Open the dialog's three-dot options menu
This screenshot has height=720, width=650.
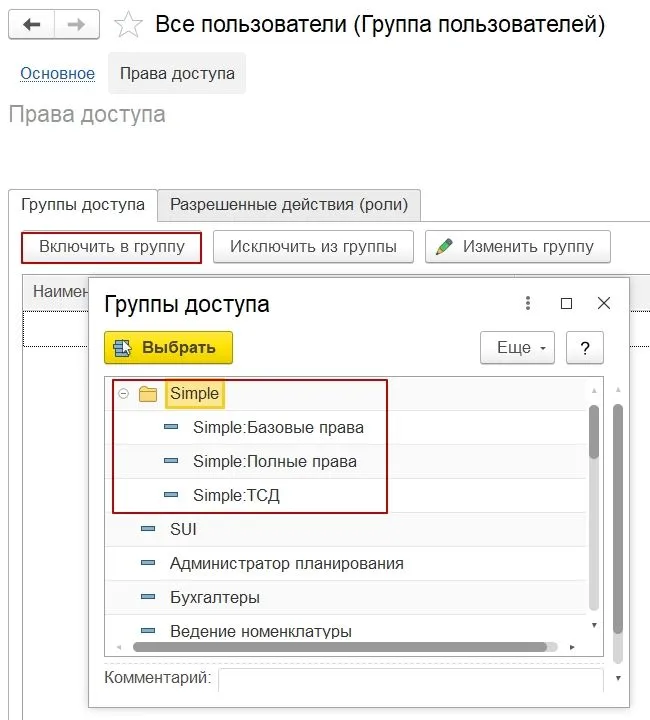click(x=528, y=304)
